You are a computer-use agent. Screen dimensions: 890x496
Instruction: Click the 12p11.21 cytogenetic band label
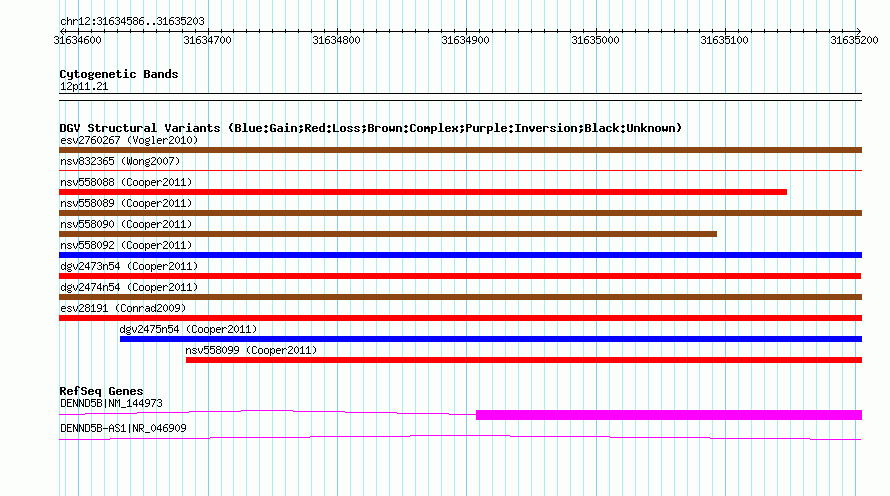click(84, 86)
